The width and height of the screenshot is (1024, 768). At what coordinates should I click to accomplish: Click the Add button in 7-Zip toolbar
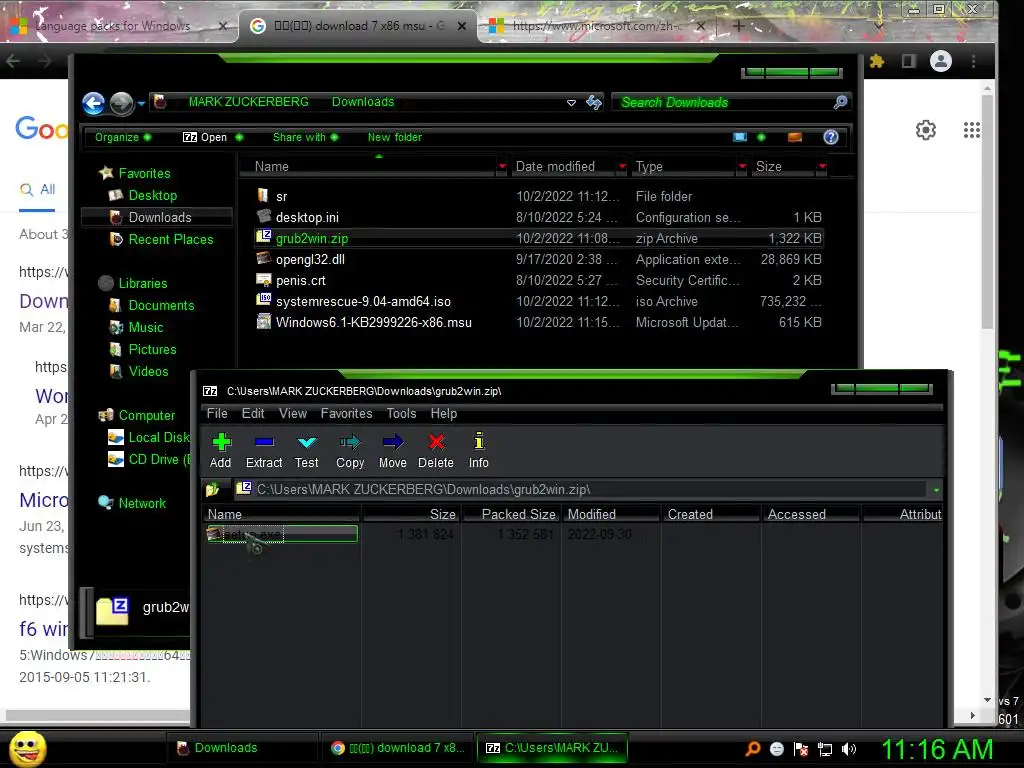tap(221, 450)
